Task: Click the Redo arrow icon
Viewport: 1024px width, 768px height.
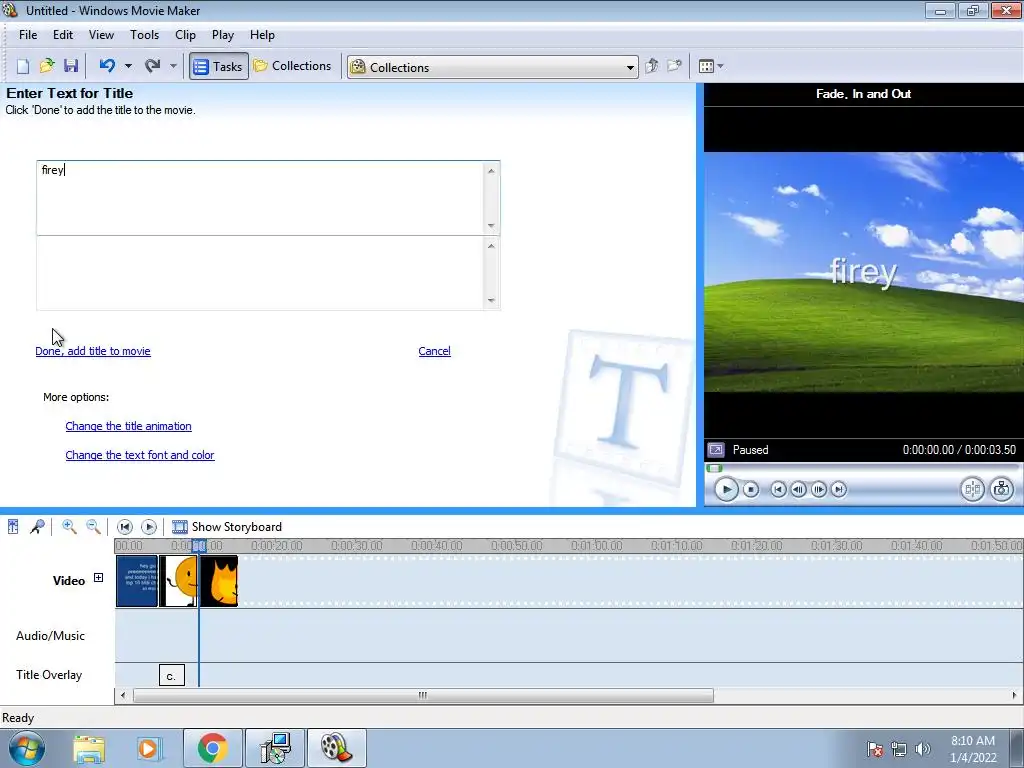Action: 152,66
